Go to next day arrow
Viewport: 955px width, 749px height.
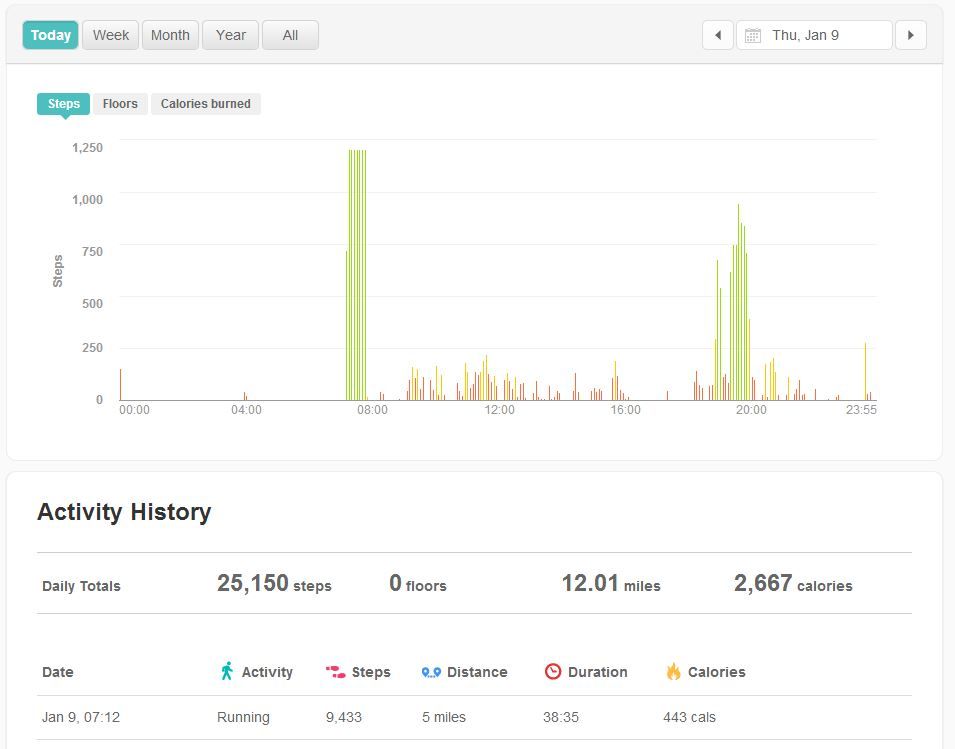click(x=911, y=35)
